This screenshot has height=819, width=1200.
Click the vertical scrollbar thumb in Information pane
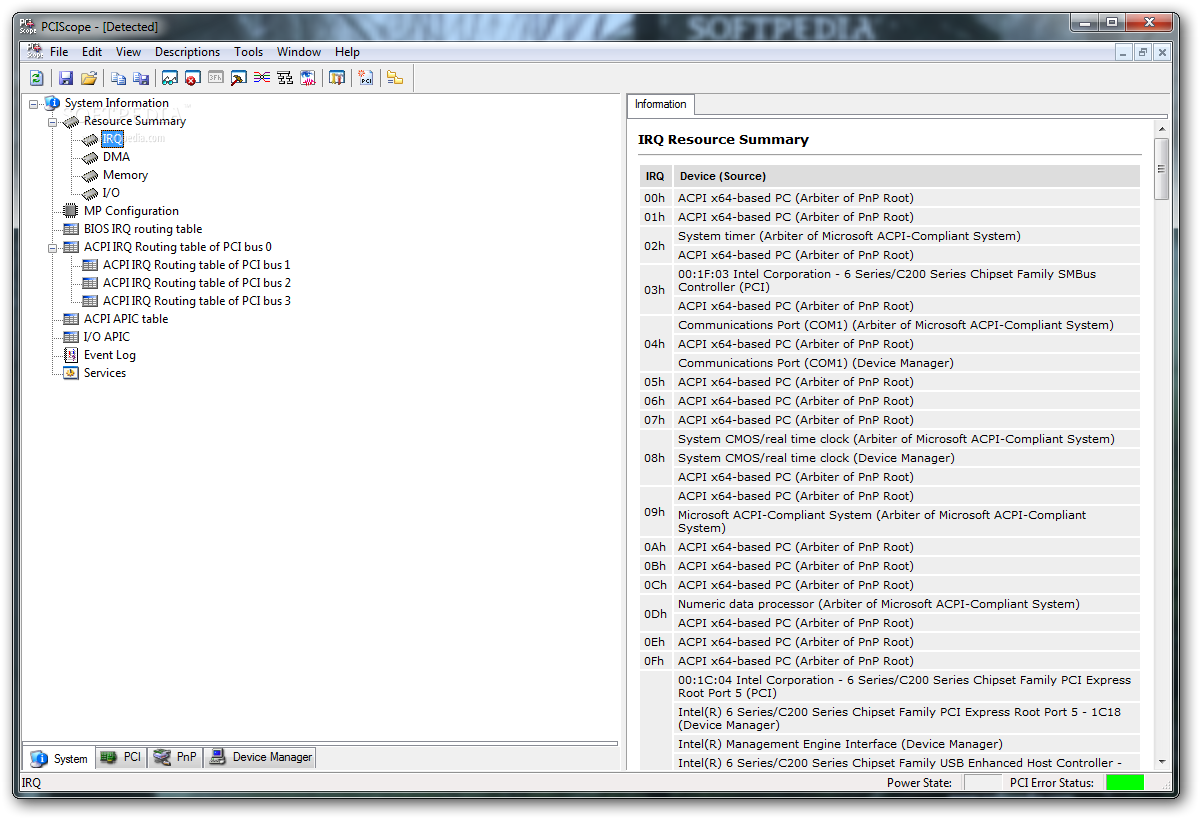(x=1161, y=169)
